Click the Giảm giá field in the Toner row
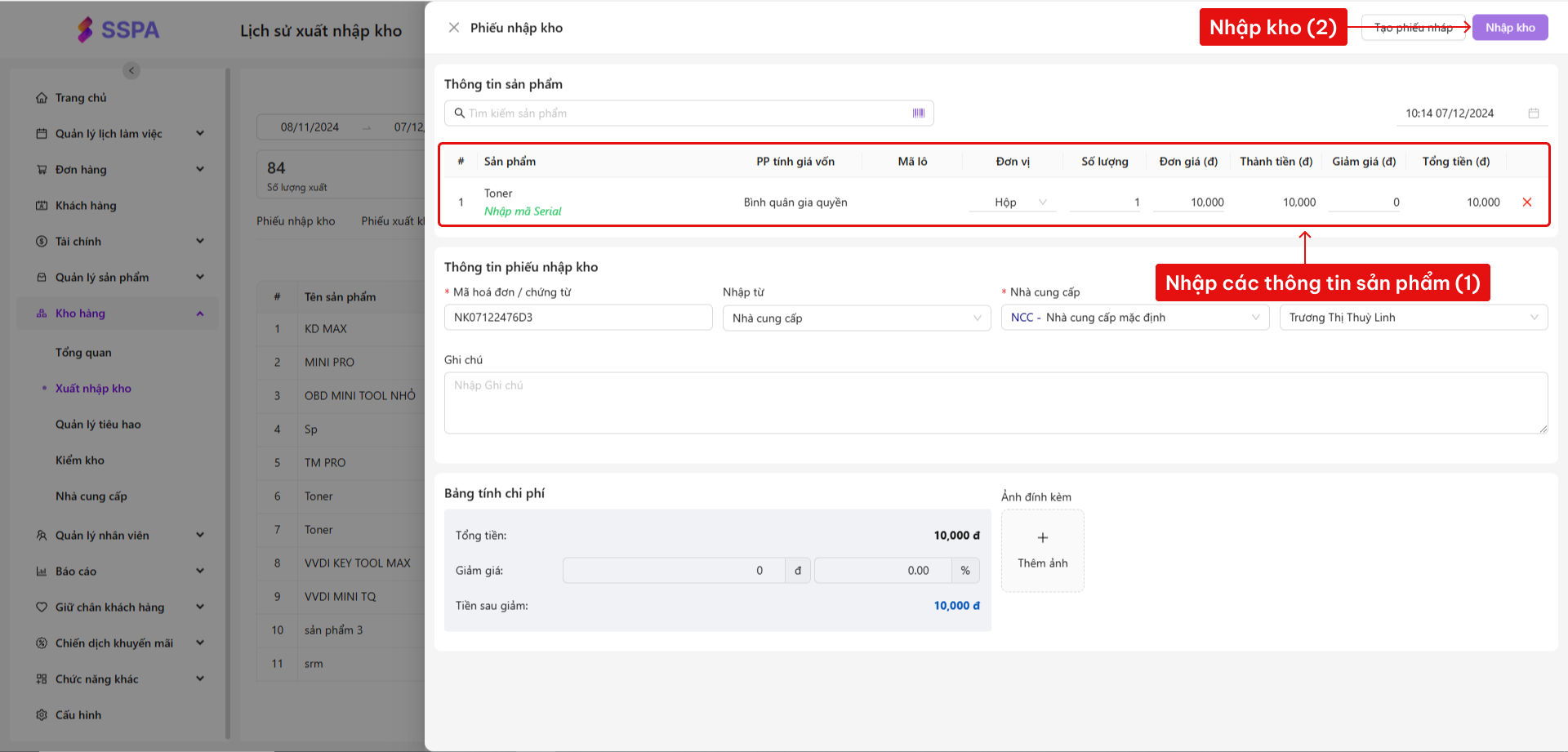The height and width of the screenshot is (752, 1568). (1365, 202)
